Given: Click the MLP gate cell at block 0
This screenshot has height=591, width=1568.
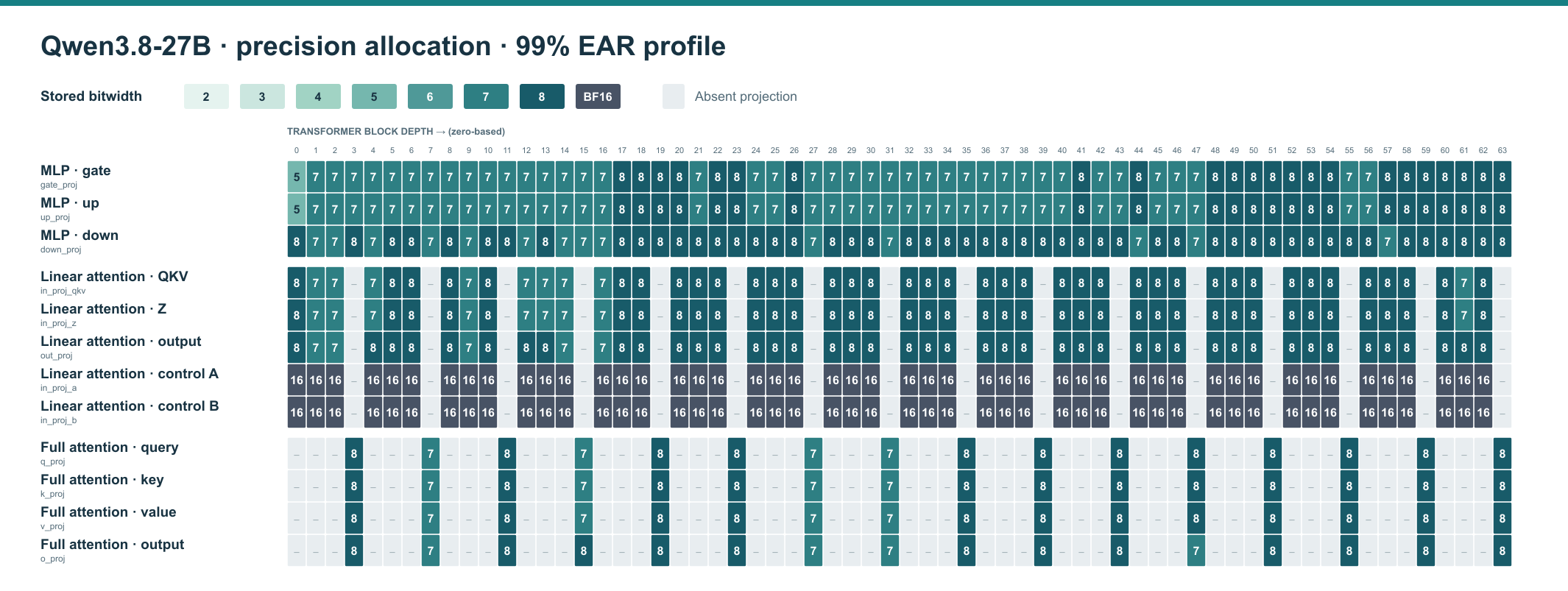Looking at the screenshot, I should pos(297,177).
